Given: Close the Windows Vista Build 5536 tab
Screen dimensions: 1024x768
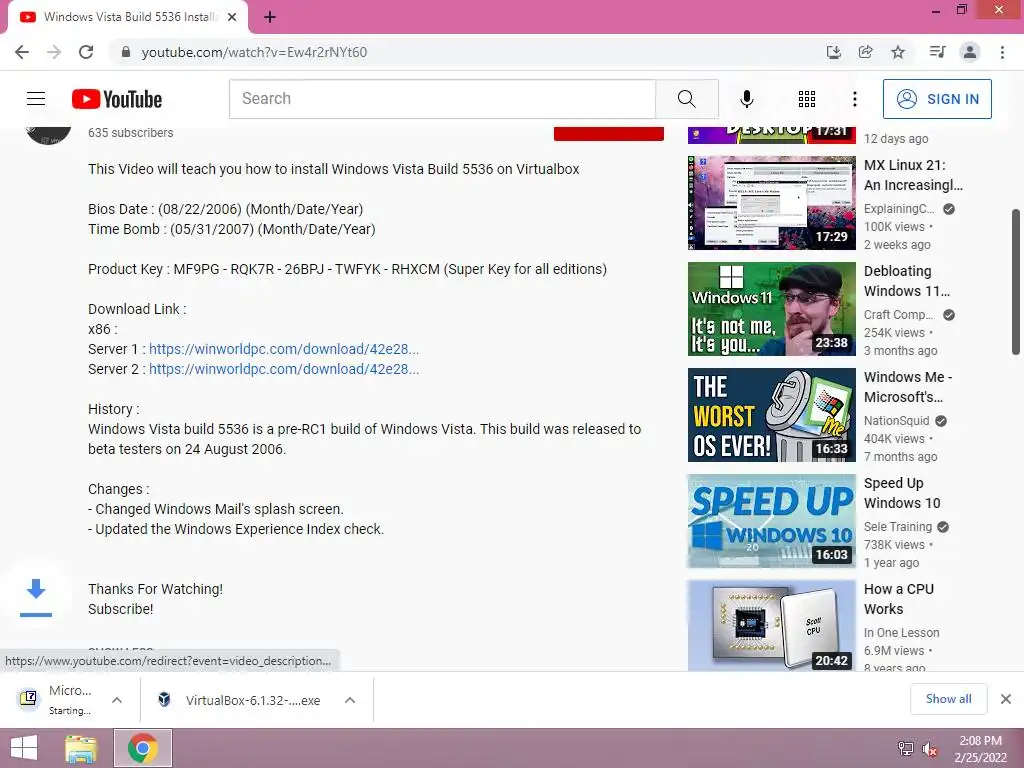Looking at the screenshot, I should pyautogui.click(x=232, y=18).
